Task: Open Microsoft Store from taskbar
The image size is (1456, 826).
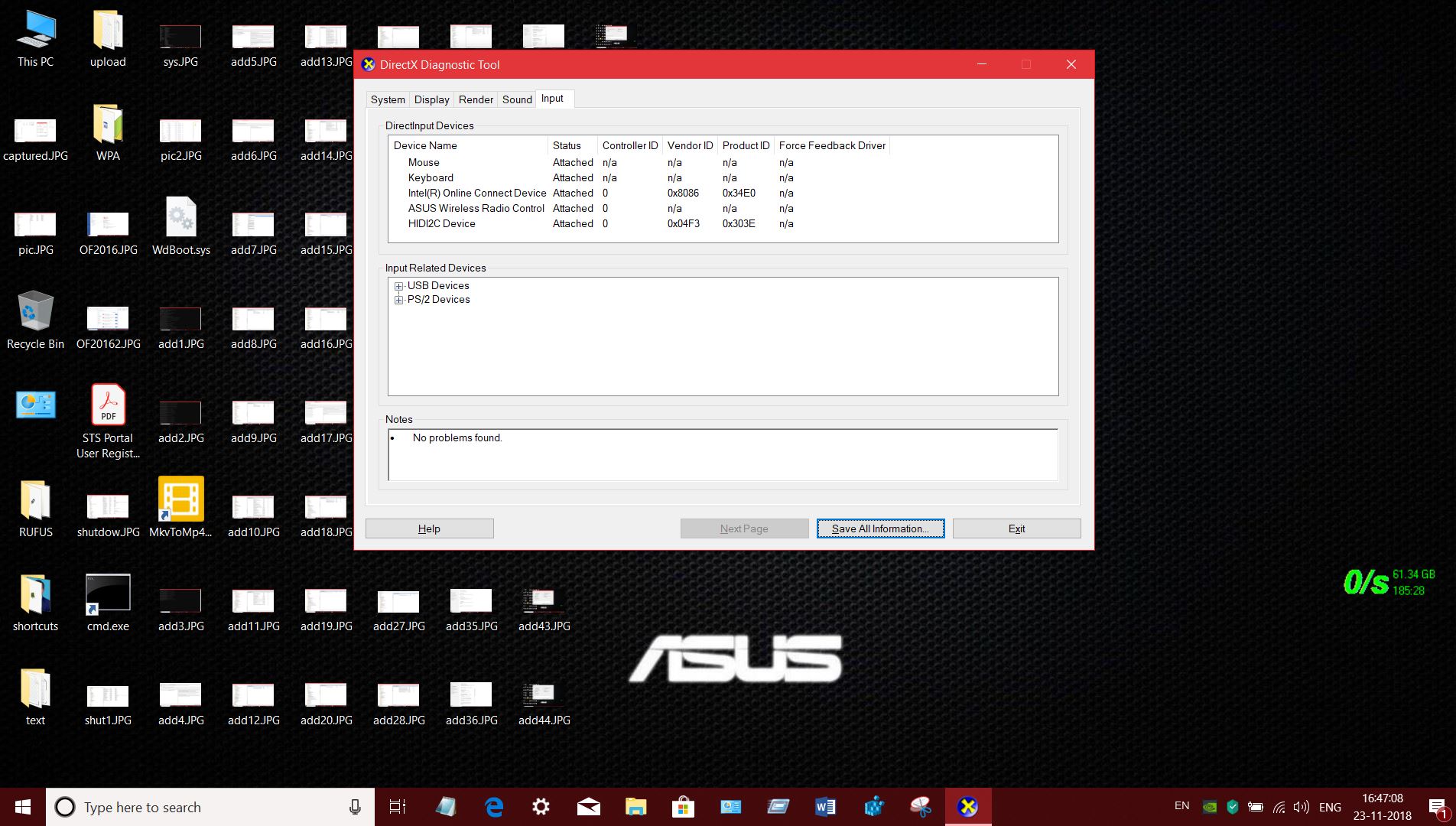Action: 683,807
